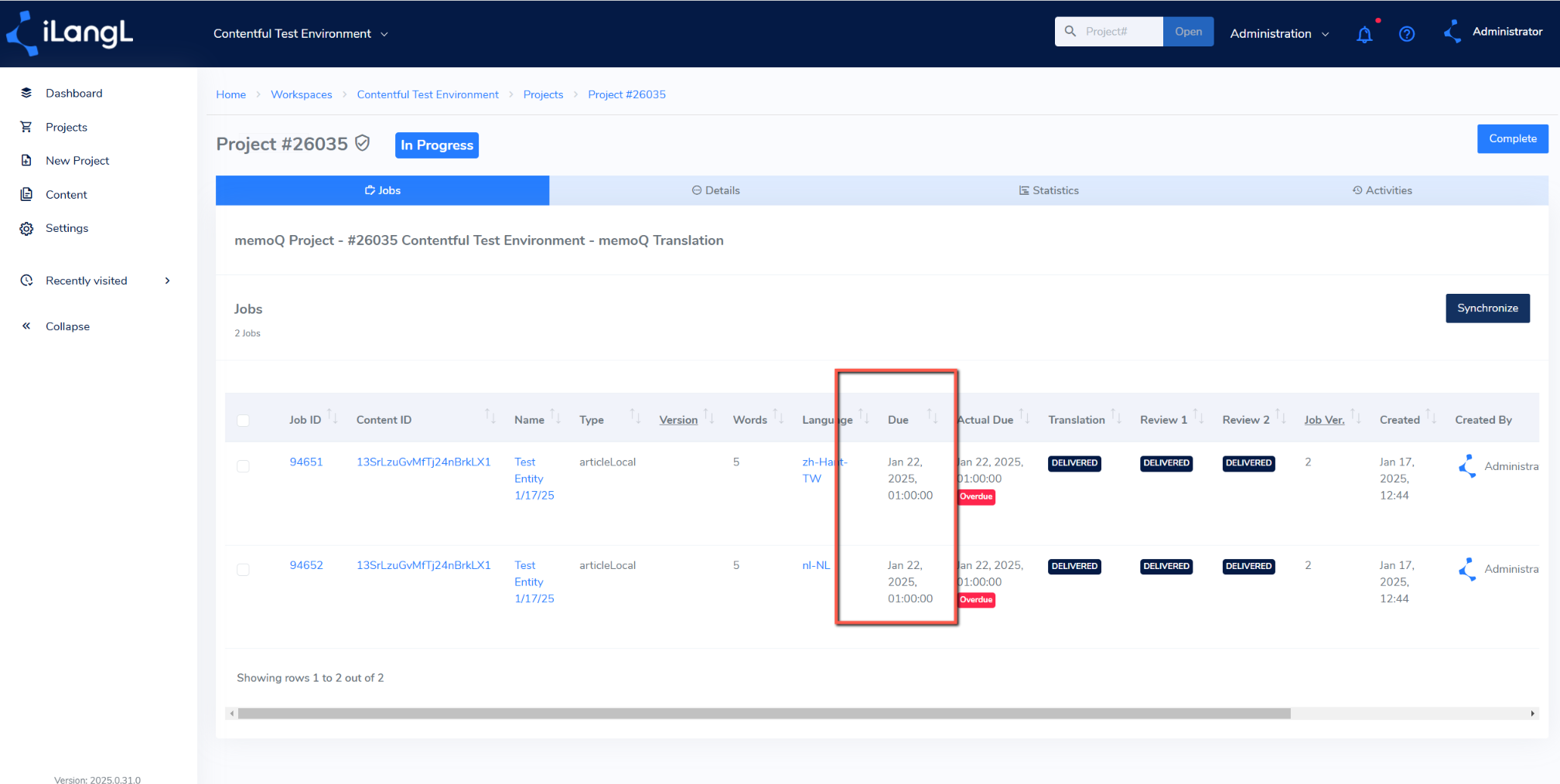The height and width of the screenshot is (784, 1560).
Task: Open Projects breadcrumb link
Action: click(x=543, y=94)
